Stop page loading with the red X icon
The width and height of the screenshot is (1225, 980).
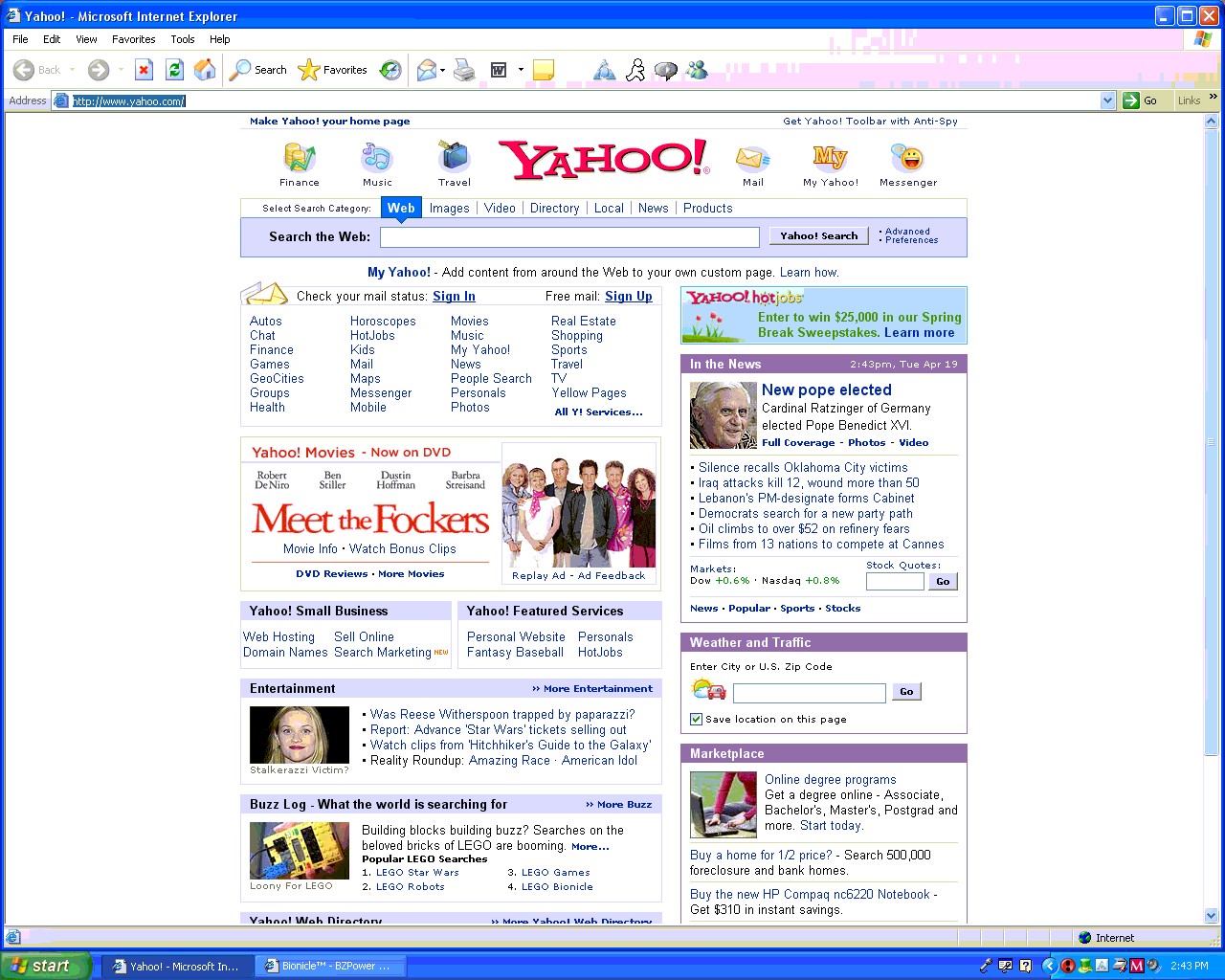click(144, 70)
